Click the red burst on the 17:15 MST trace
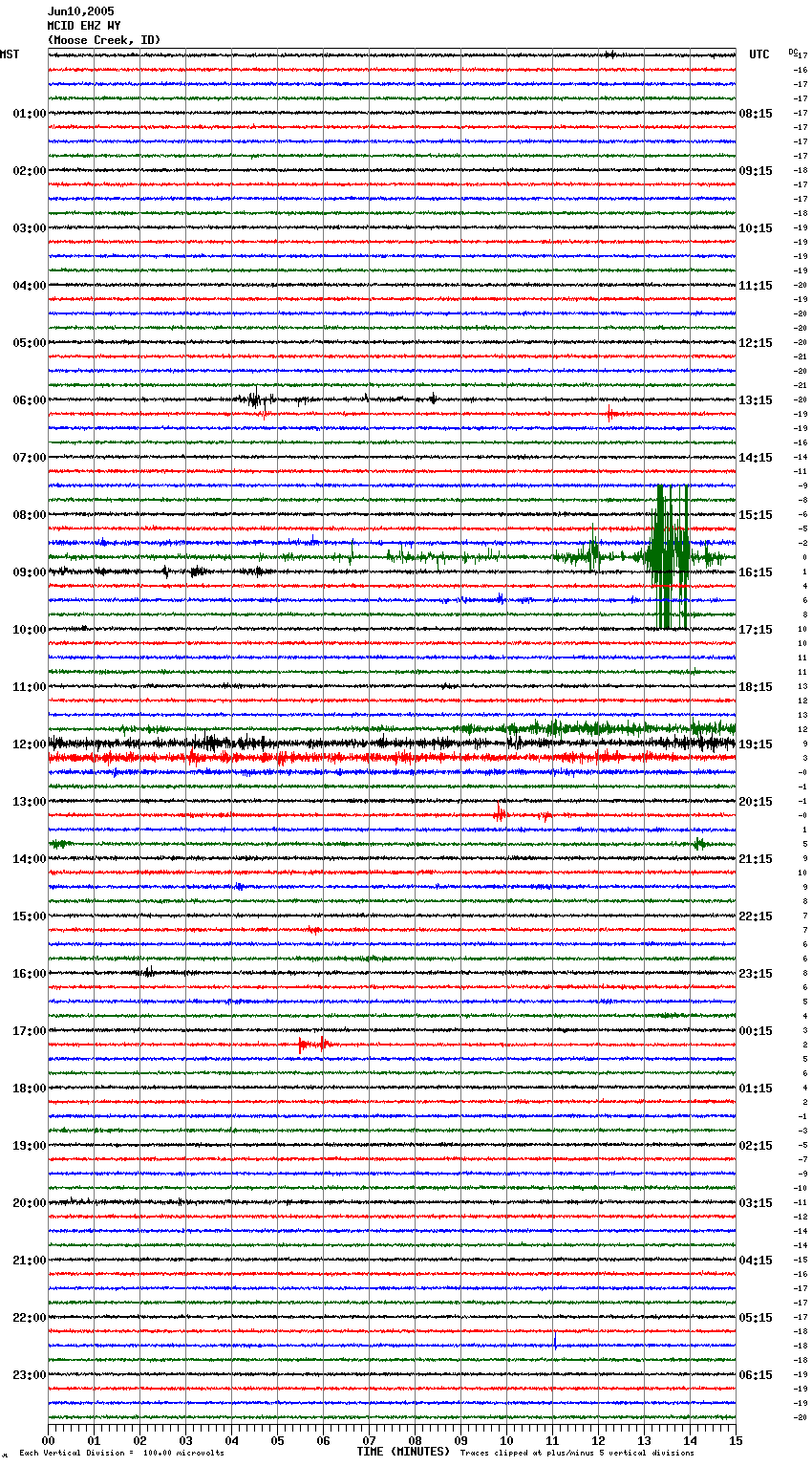 point(315,1045)
